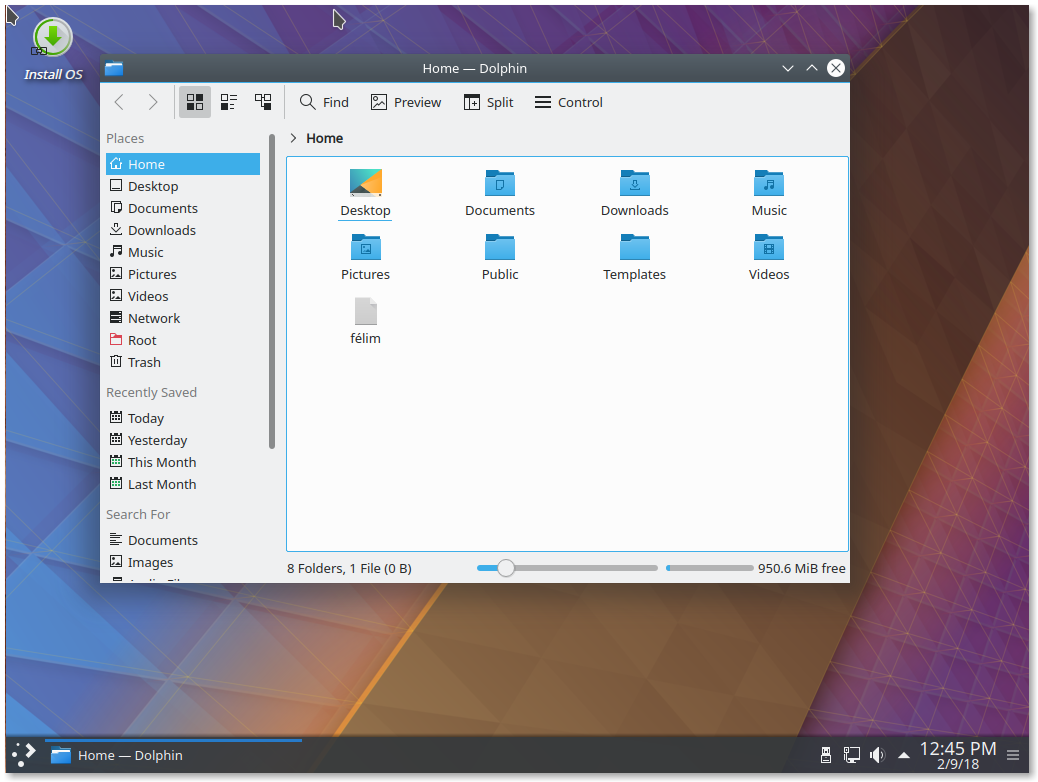Click the 12:45 PM clock
Screen dimensions: 1038x782
pos(958,749)
